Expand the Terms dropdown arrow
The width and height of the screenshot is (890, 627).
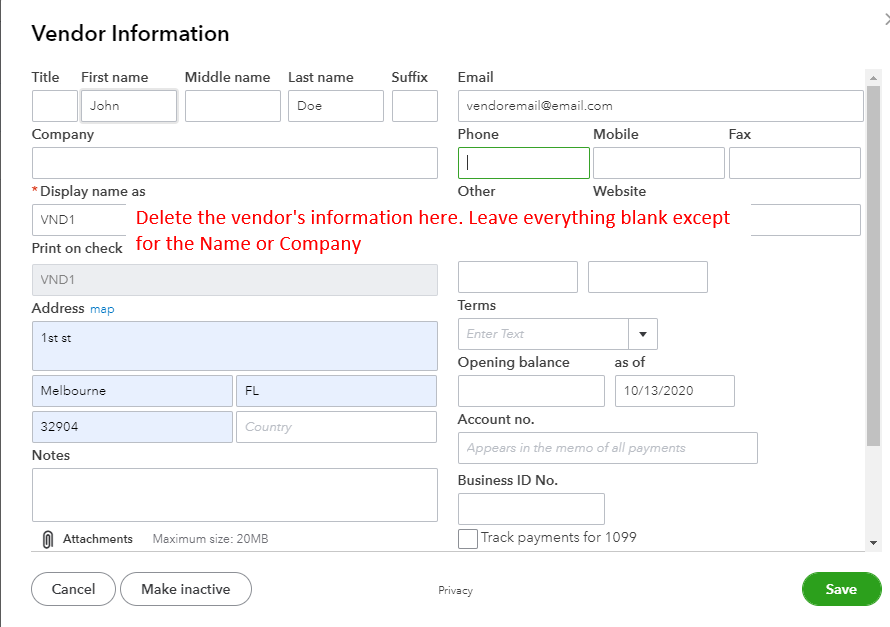coord(642,334)
